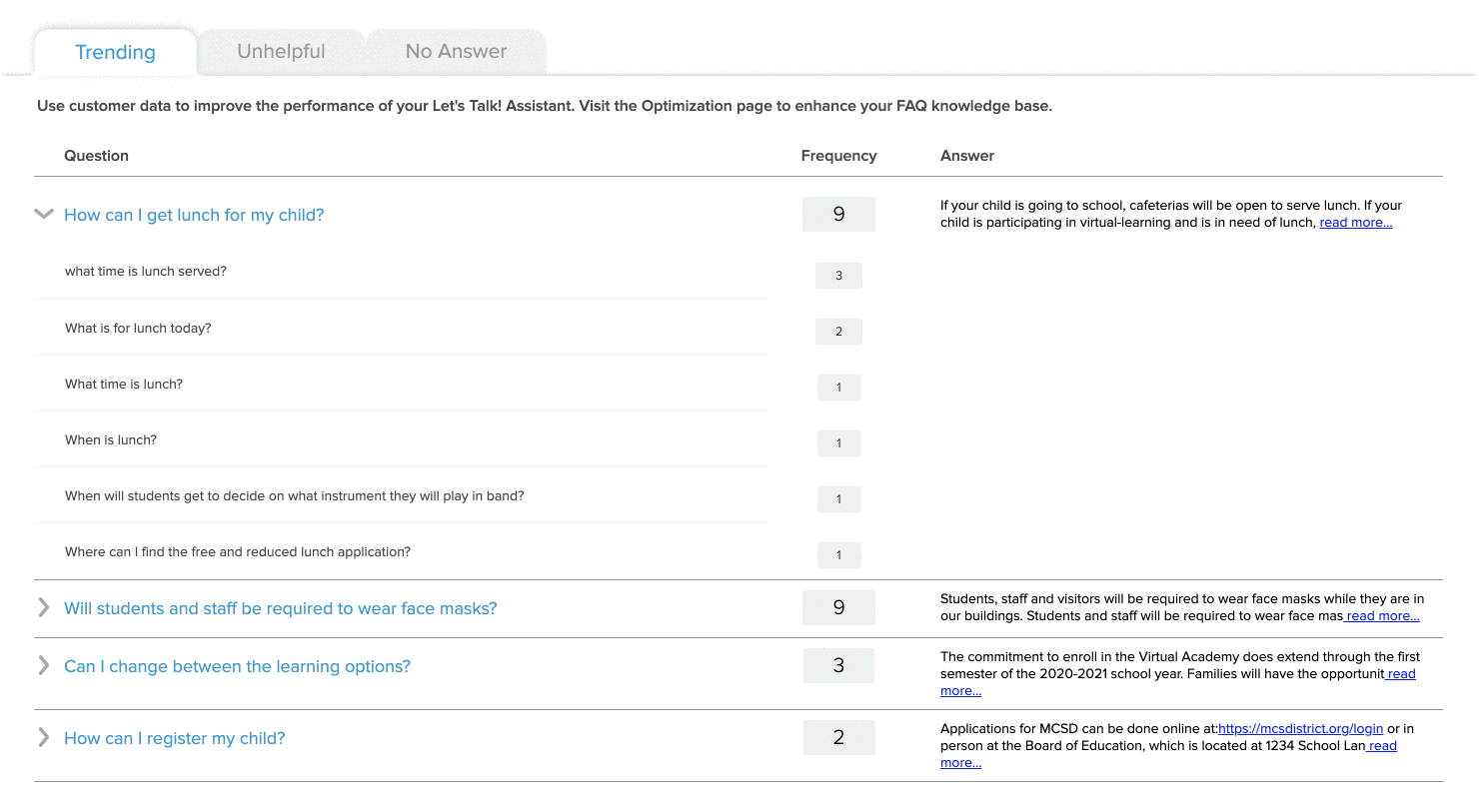Collapse the lunch question chevron
This screenshot has height=812, width=1480.
(x=43, y=214)
